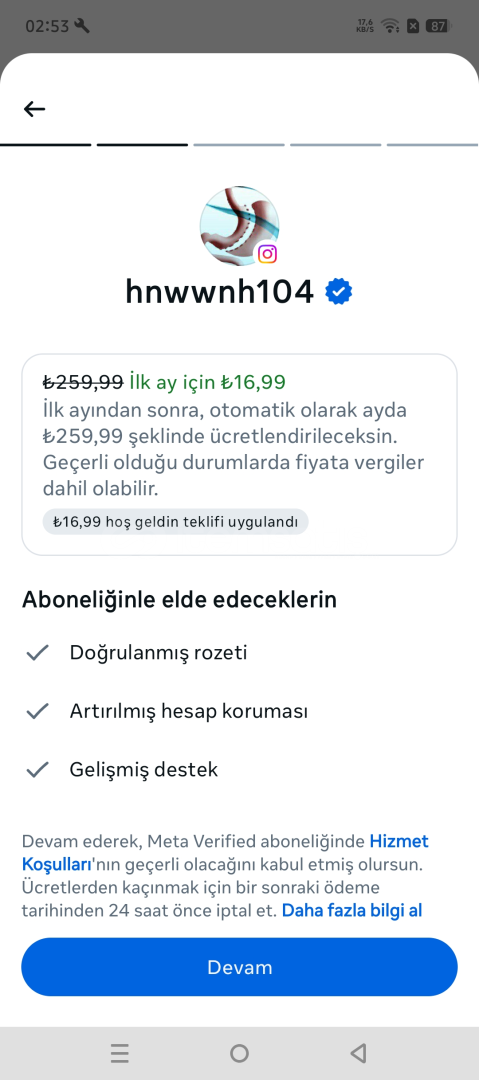Tap the ₺16,99 hoş geldin teklifi chip

click(175, 521)
